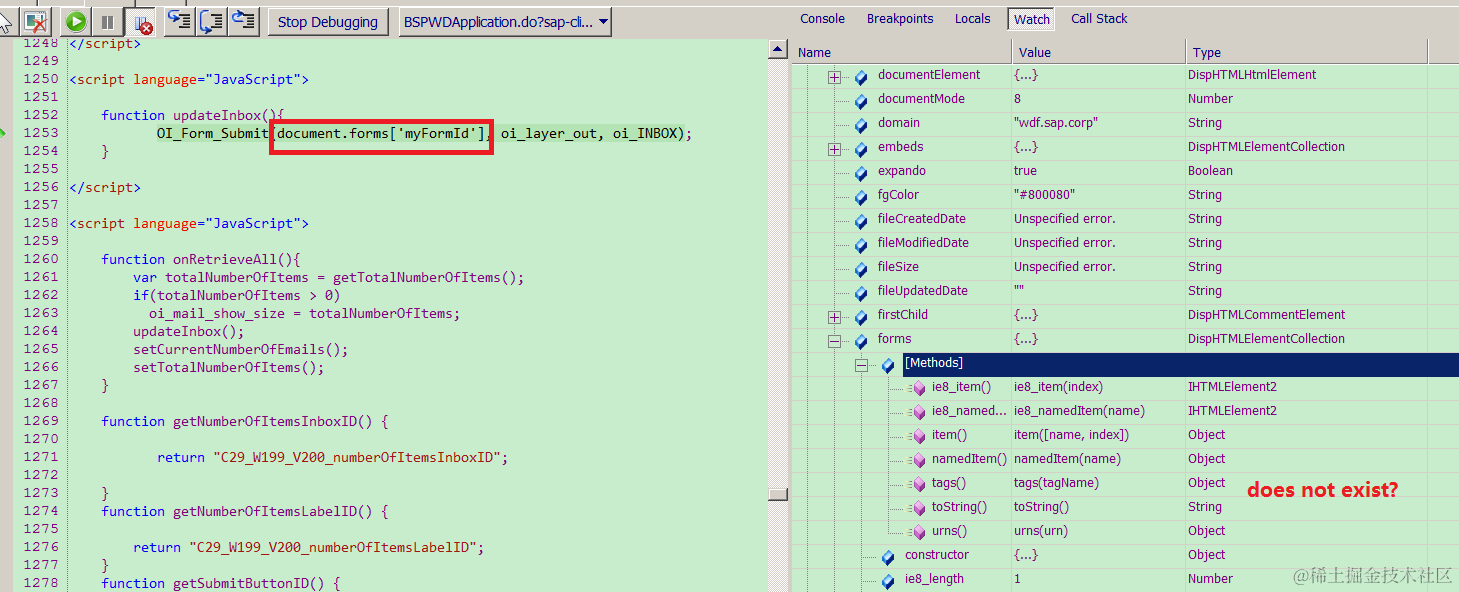Click the namedItem(name) value cell

pos(1067,459)
